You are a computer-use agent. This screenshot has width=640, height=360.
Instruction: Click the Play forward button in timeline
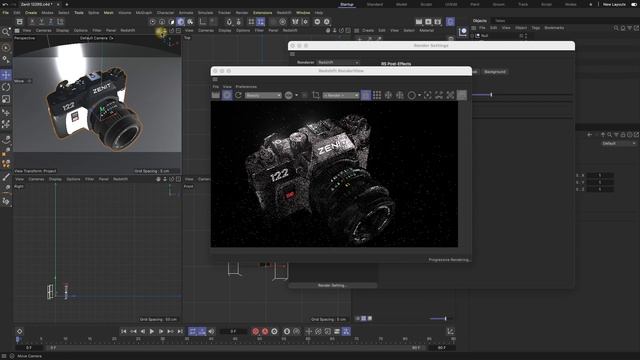coord(151,331)
